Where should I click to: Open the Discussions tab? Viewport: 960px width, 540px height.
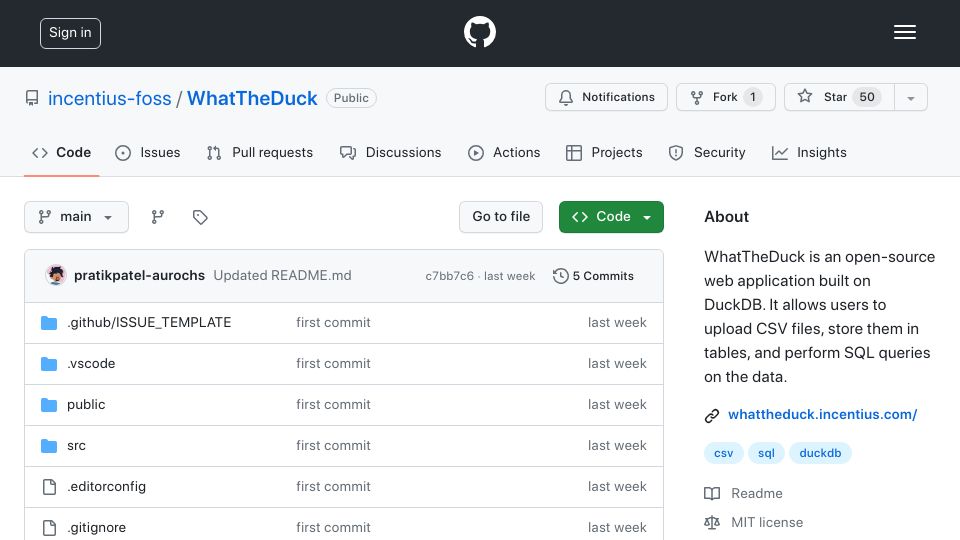point(391,152)
